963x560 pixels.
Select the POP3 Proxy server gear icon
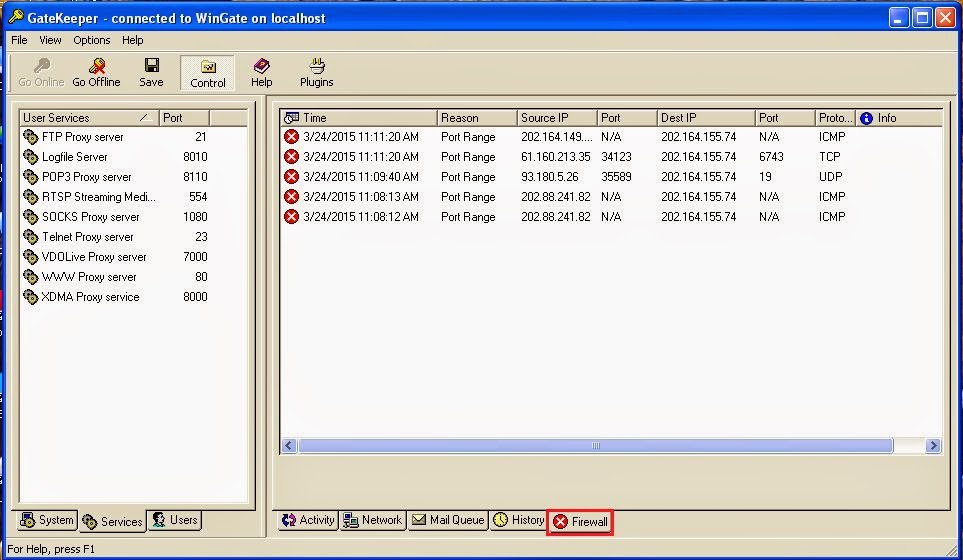(x=31, y=177)
